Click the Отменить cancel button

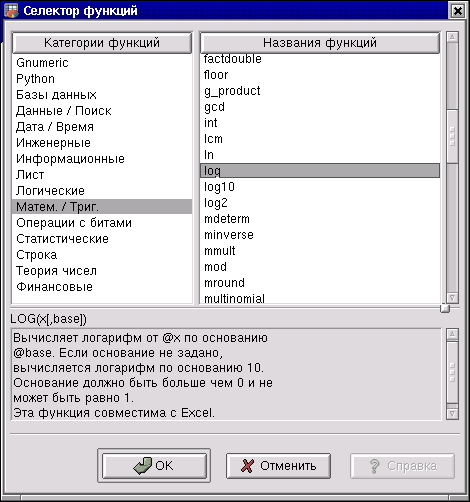pyautogui.click(x=278, y=466)
